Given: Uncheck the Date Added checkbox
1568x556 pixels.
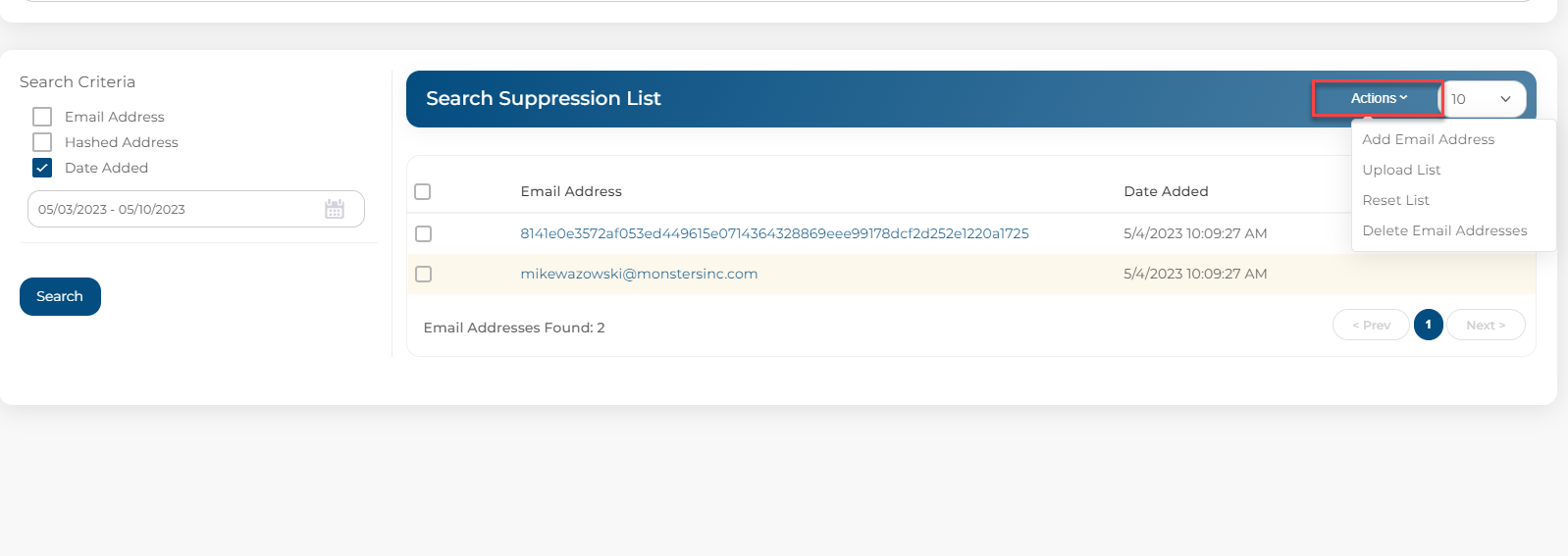Looking at the screenshot, I should [42, 168].
